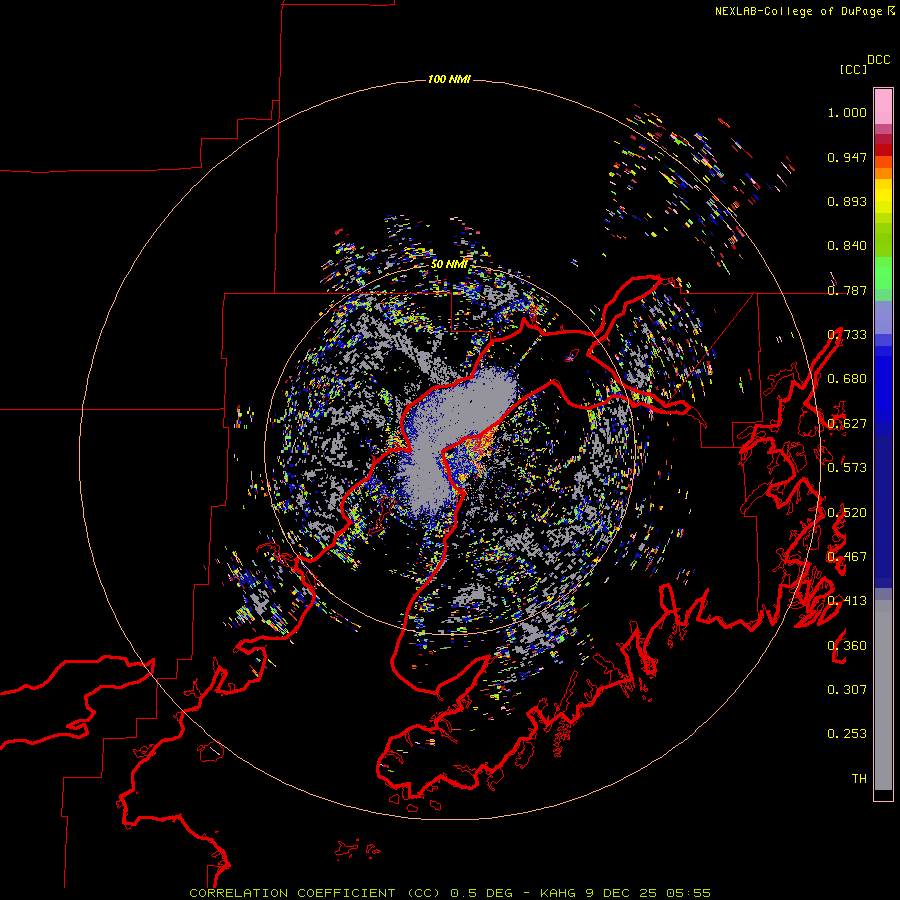Click the Correlation Coefficient caption at bottom
Image resolution: width=900 pixels, height=900 pixels.
pos(450,893)
